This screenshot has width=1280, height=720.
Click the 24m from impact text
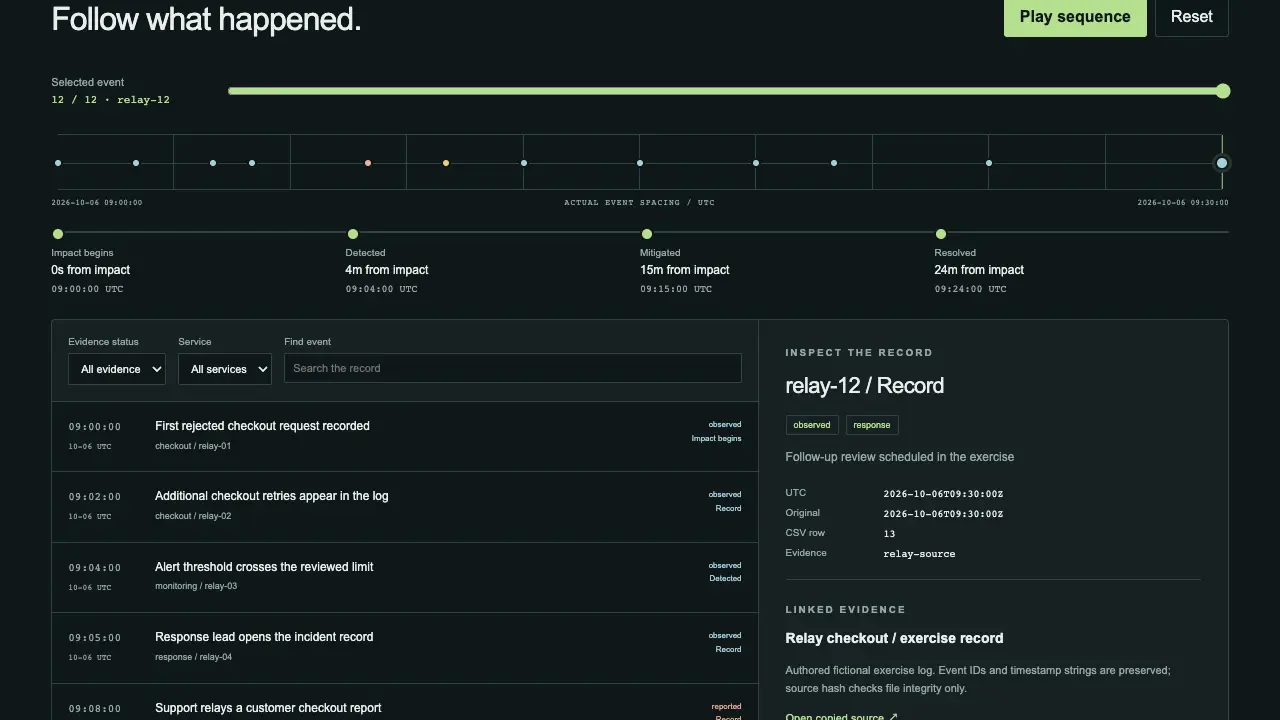click(x=979, y=270)
